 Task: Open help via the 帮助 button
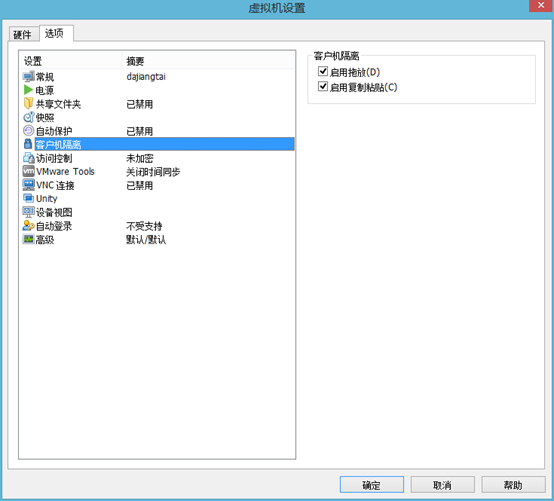pos(513,485)
